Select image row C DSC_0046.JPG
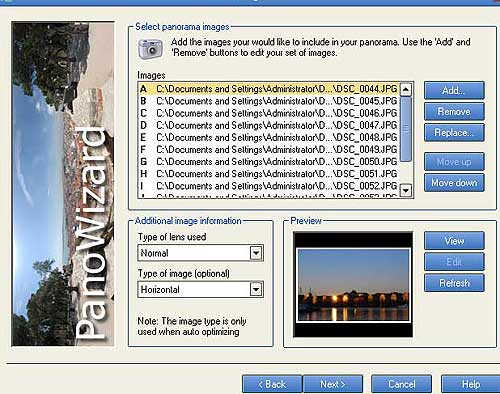 268,113
